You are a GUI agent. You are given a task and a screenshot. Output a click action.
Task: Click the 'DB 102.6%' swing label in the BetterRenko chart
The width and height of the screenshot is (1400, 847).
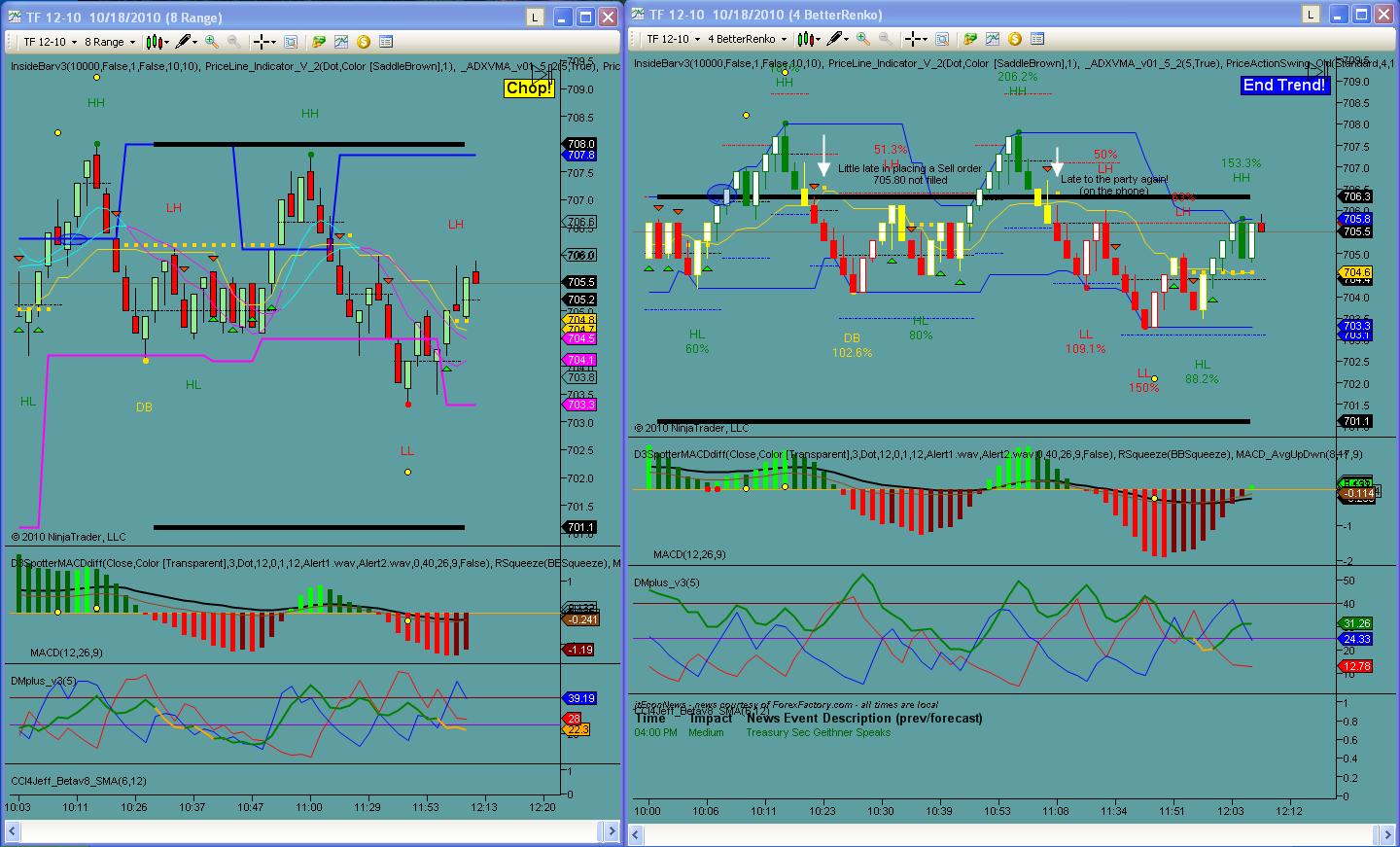pyautogui.click(x=852, y=345)
